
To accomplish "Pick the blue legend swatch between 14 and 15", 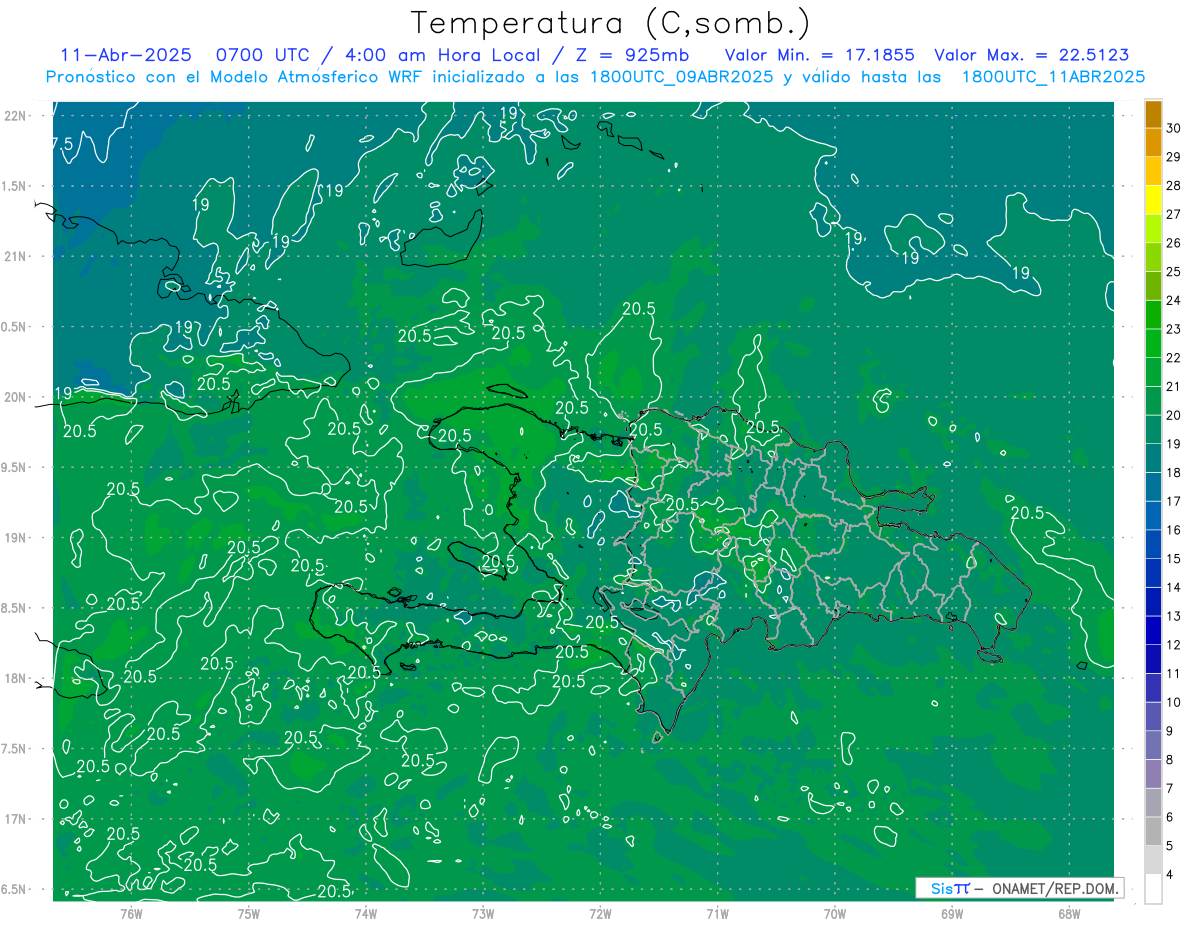I will [1153, 573].
